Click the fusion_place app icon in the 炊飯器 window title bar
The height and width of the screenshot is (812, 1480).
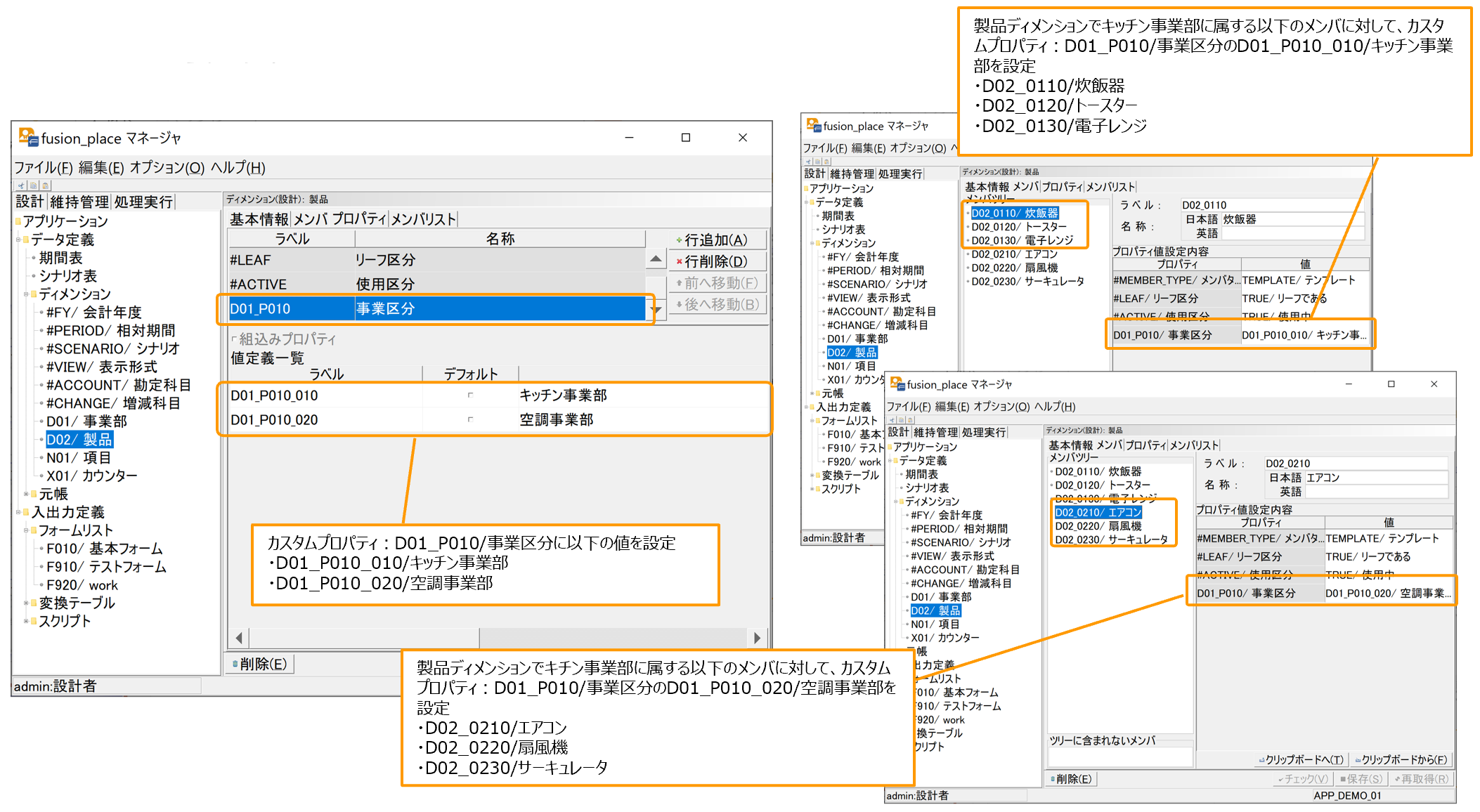click(x=814, y=125)
